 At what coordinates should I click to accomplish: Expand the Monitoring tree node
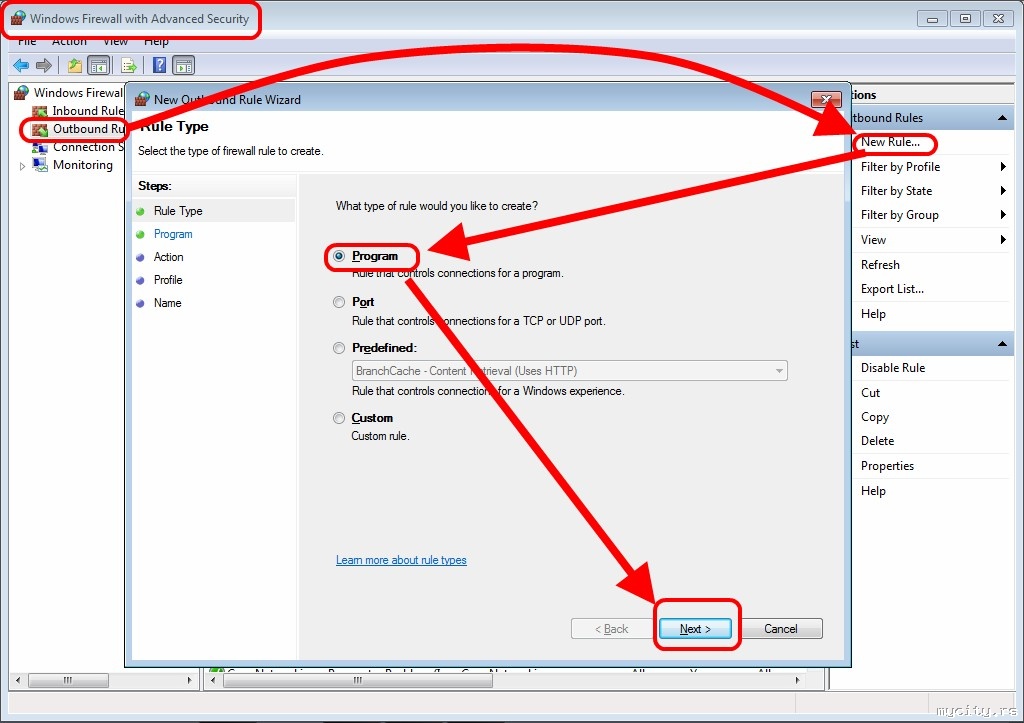tap(22, 166)
